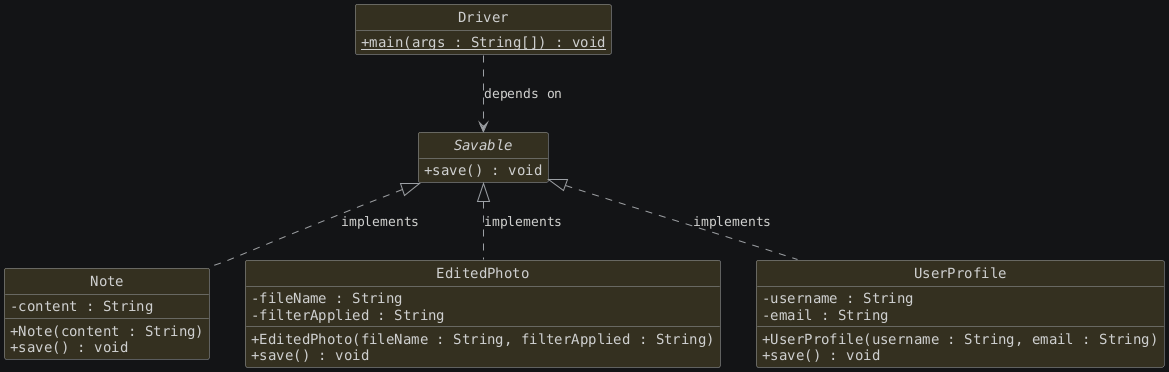The width and height of the screenshot is (1169, 372).
Task: Click the implements label on the UserProfile arrow
Action: point(731,221)
